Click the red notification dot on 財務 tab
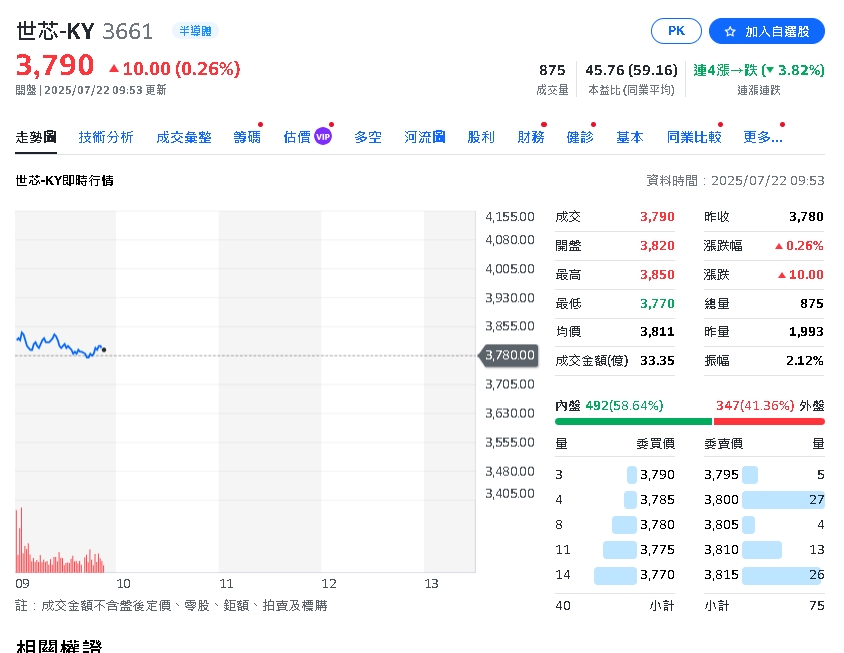 coord(543,125)
